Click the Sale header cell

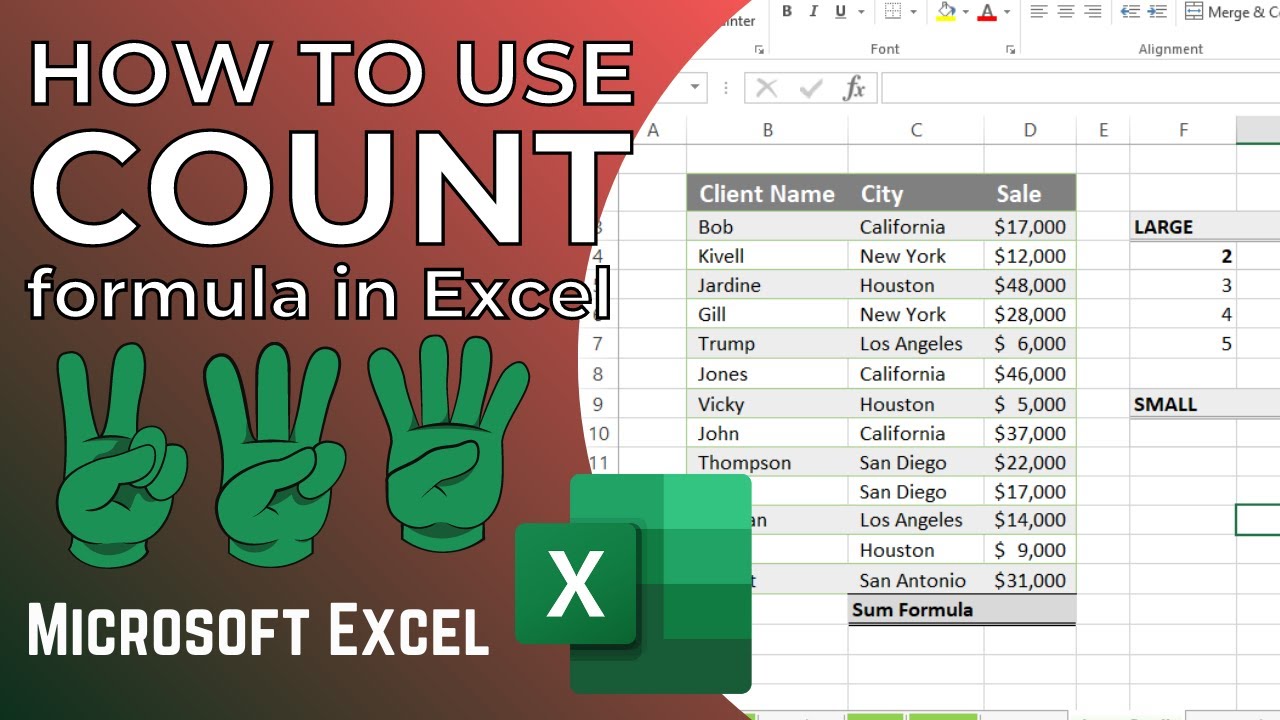[x=1030, y=193]
